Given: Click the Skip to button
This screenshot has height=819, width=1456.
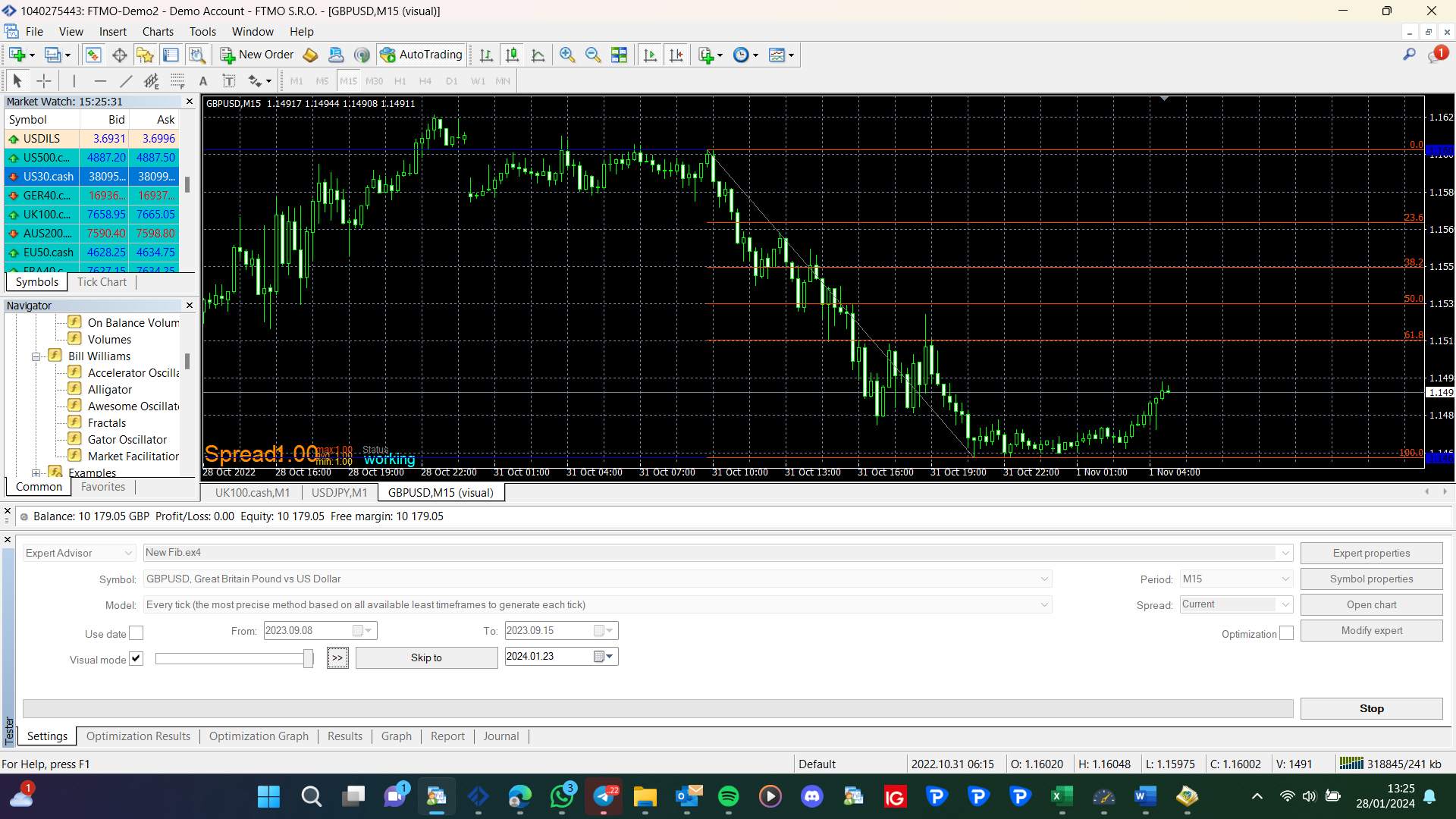Looking at the screenshot, I should (426, 657).
